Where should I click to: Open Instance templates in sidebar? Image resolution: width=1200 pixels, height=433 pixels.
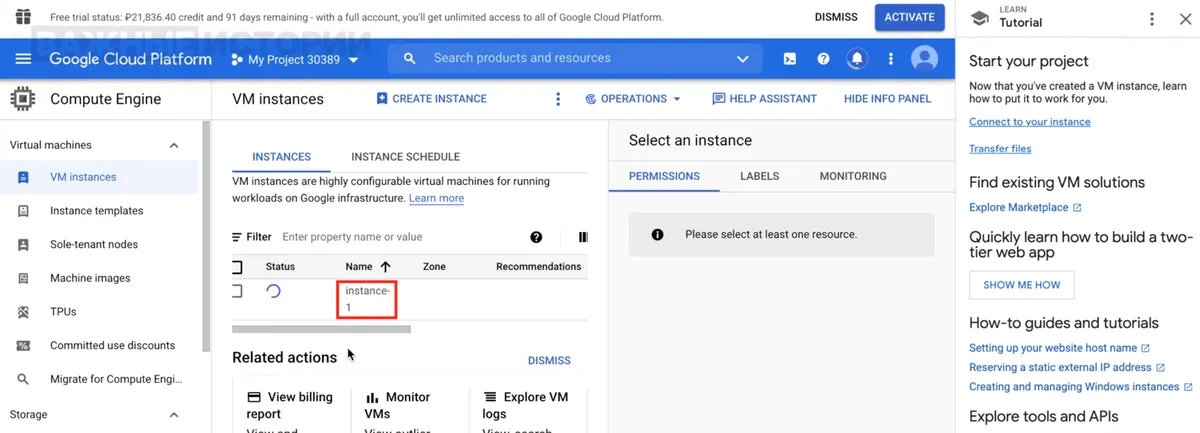99,211
